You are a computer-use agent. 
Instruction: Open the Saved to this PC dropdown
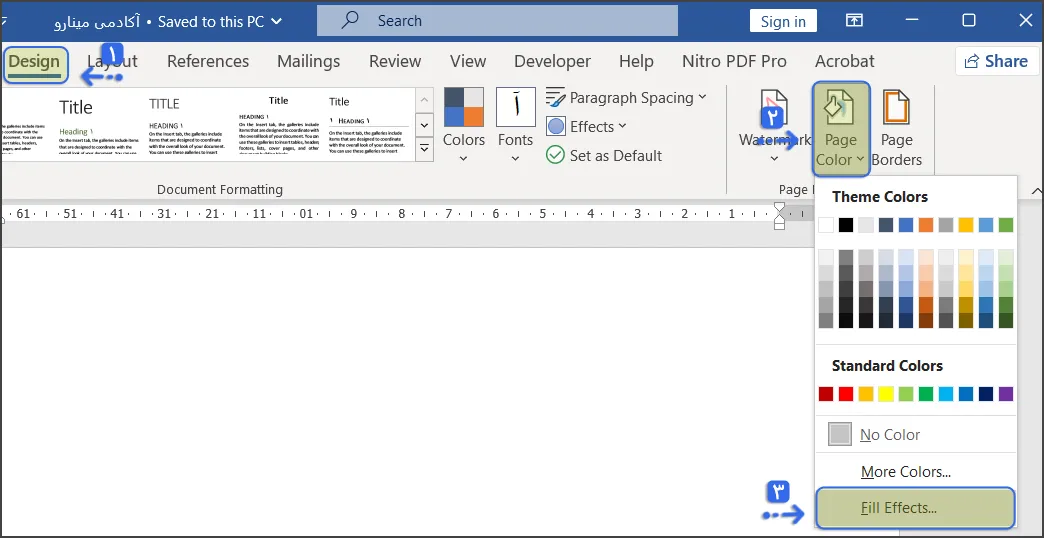(x=220, y=21)
